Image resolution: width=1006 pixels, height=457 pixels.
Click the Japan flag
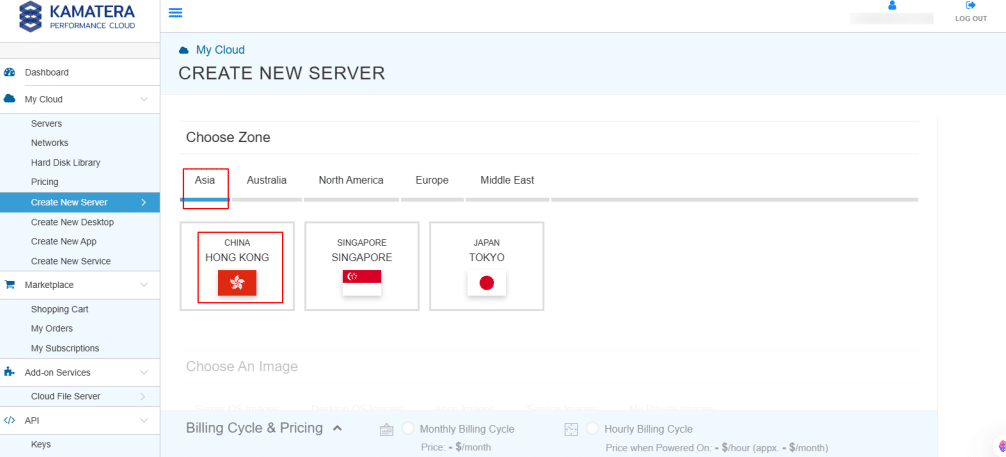coord(486,283)
